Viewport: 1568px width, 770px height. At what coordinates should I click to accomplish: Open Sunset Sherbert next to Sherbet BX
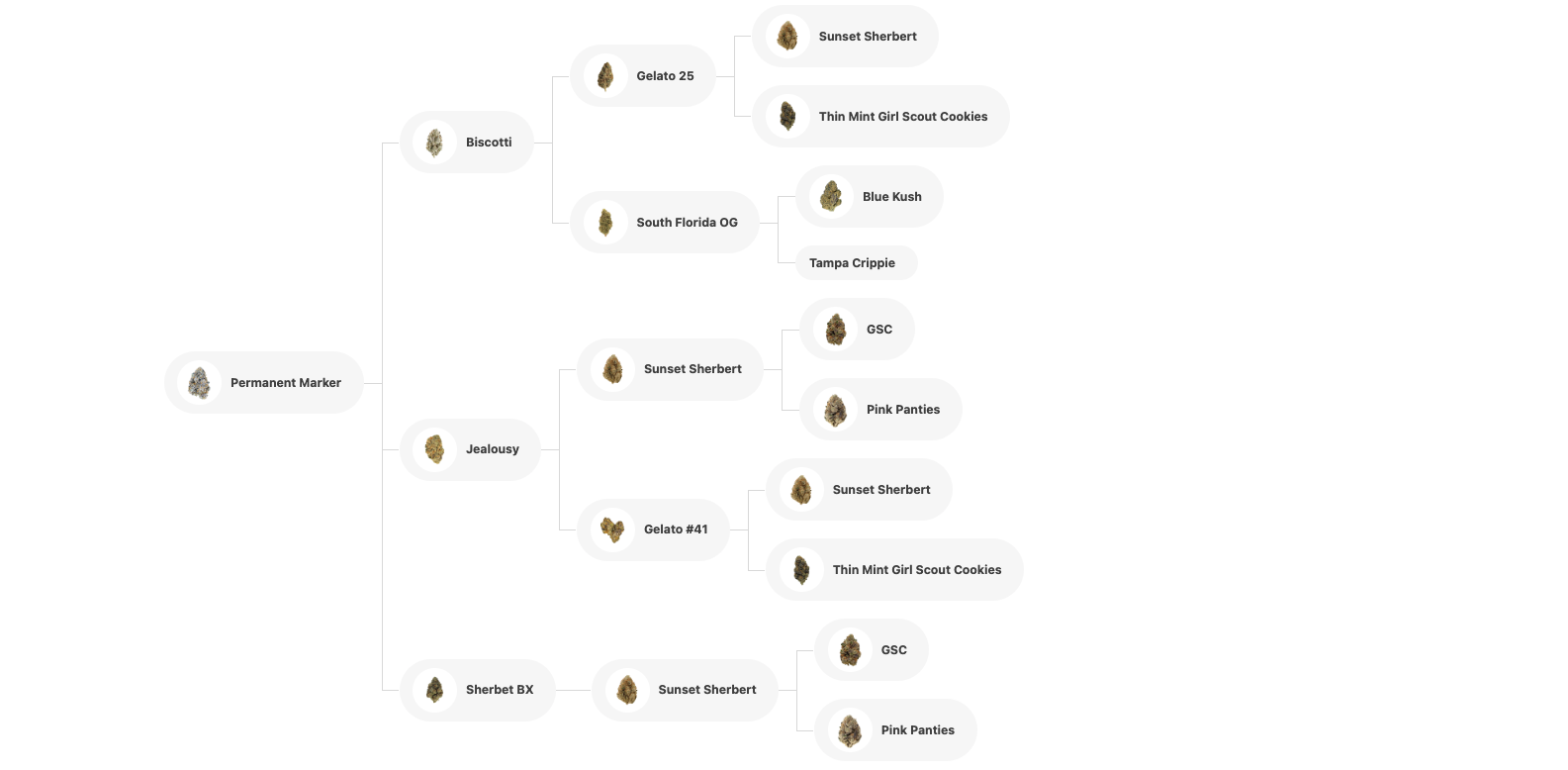click(x=685, y=690)
